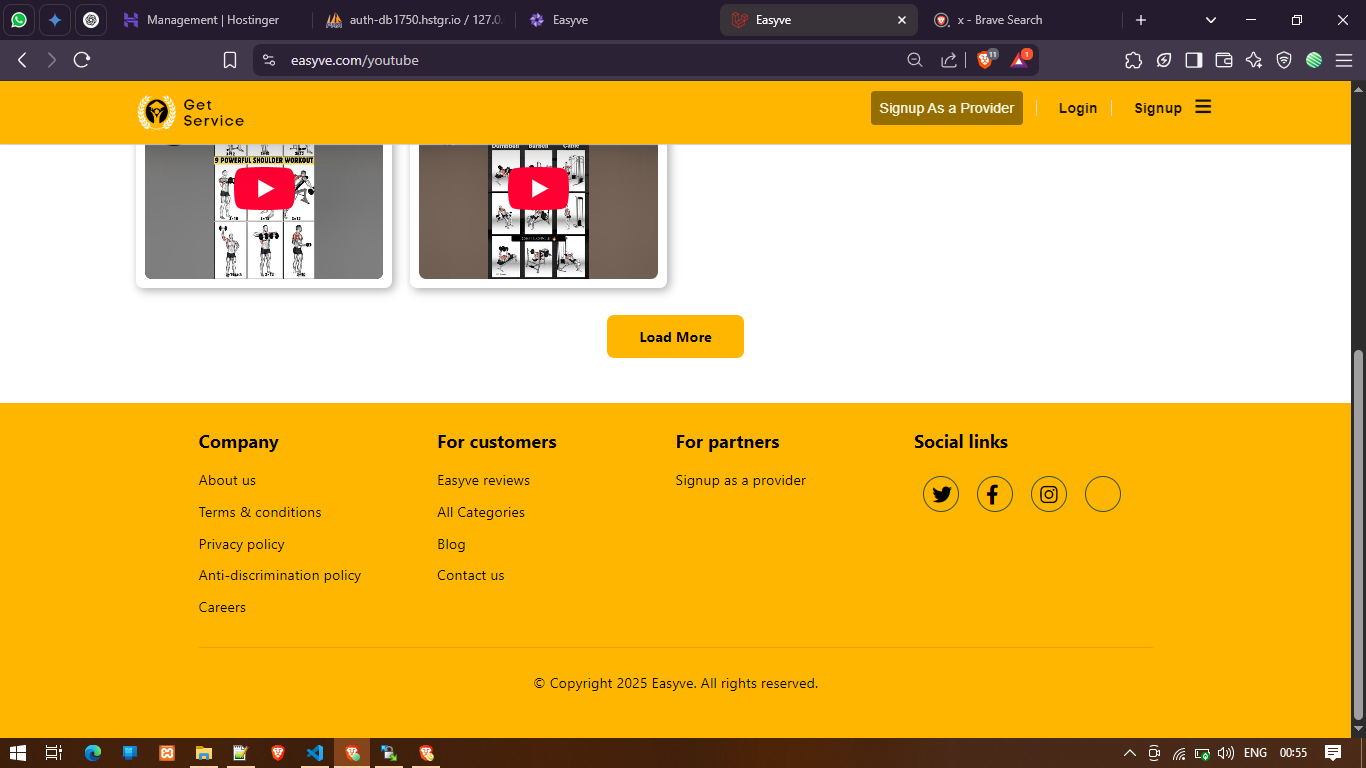The width and height of the screenshot is (1366, 768).
Task: Reload the page with the refresh icon
Action: (82, 60)
